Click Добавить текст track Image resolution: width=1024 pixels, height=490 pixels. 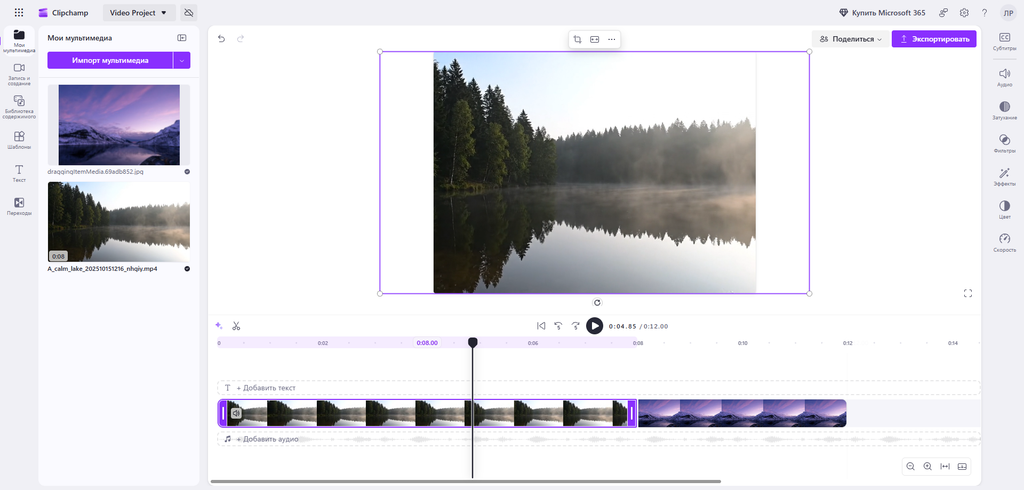[599, 388]
